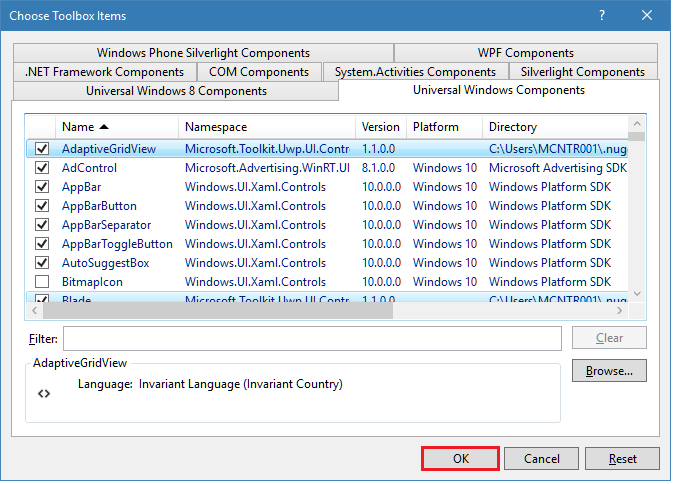This screenshot has width=675, height=484.
Task: Click inside the Filter text field
Action: 311,338
